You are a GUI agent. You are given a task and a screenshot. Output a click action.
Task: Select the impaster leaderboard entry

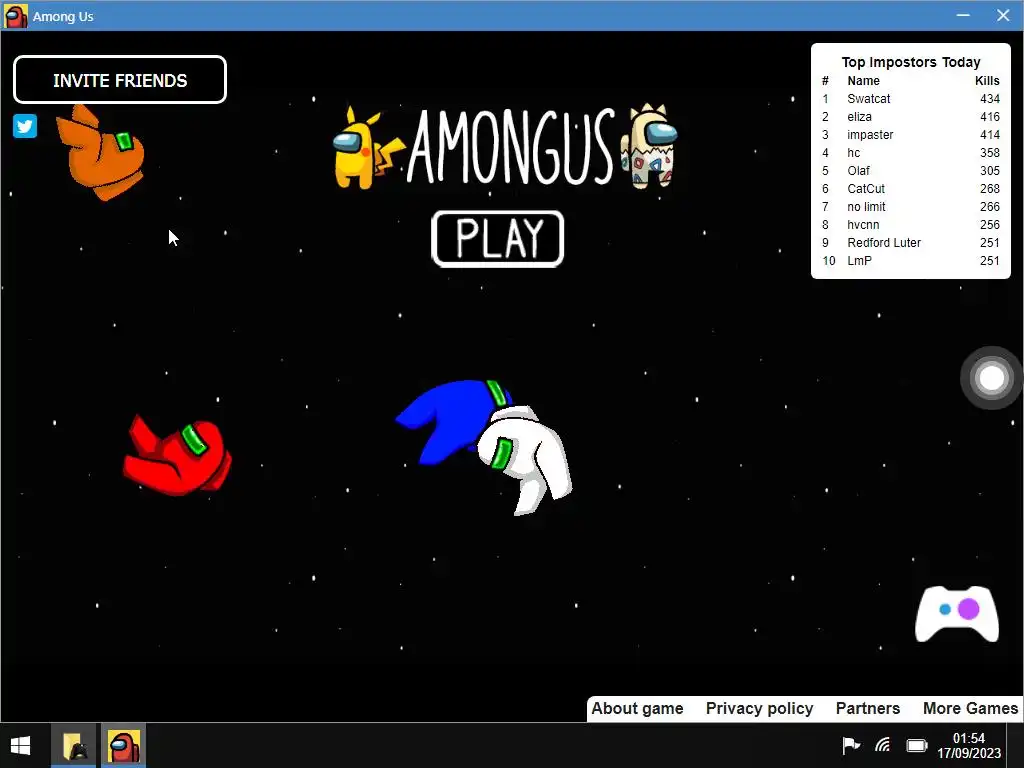coord(910,135)
